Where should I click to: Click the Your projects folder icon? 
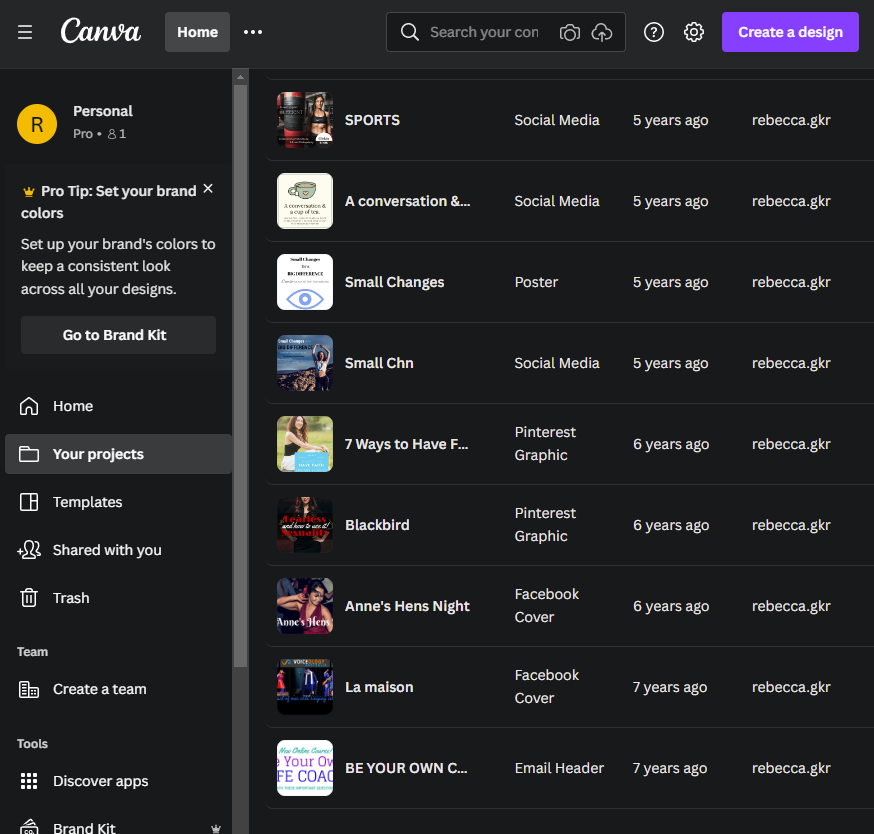pos(29,454)
